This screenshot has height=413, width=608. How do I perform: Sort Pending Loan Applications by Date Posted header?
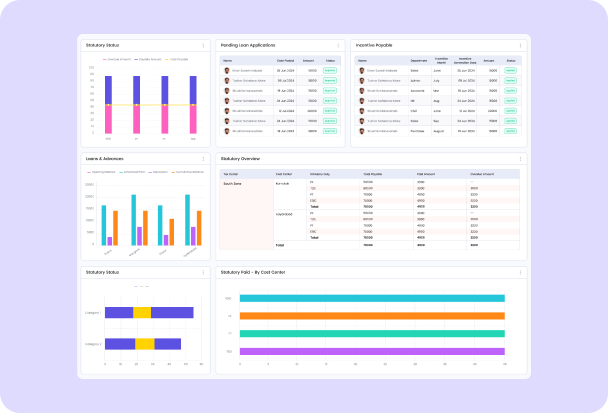click(285, 60)
